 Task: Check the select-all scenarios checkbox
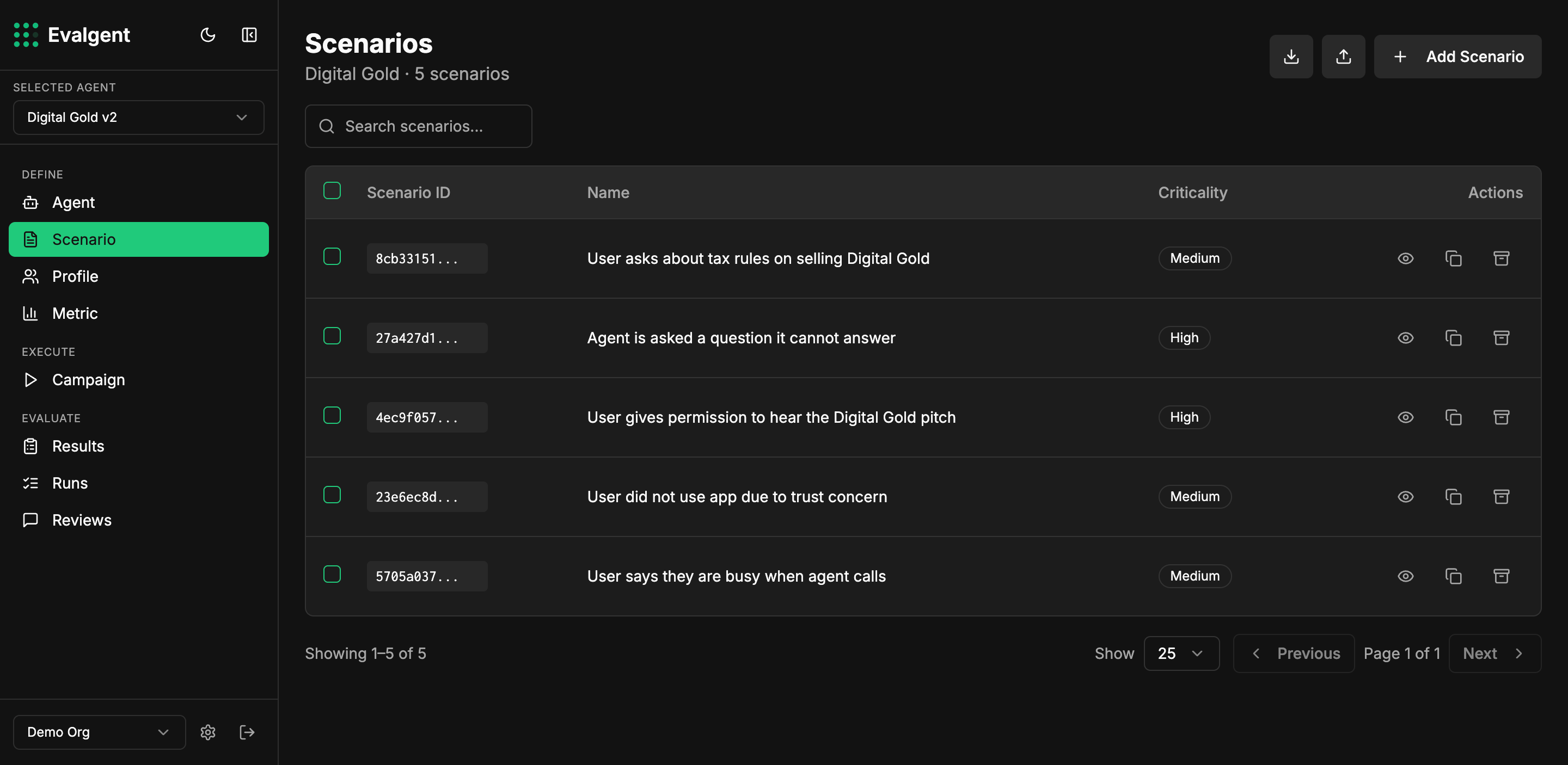332,191
